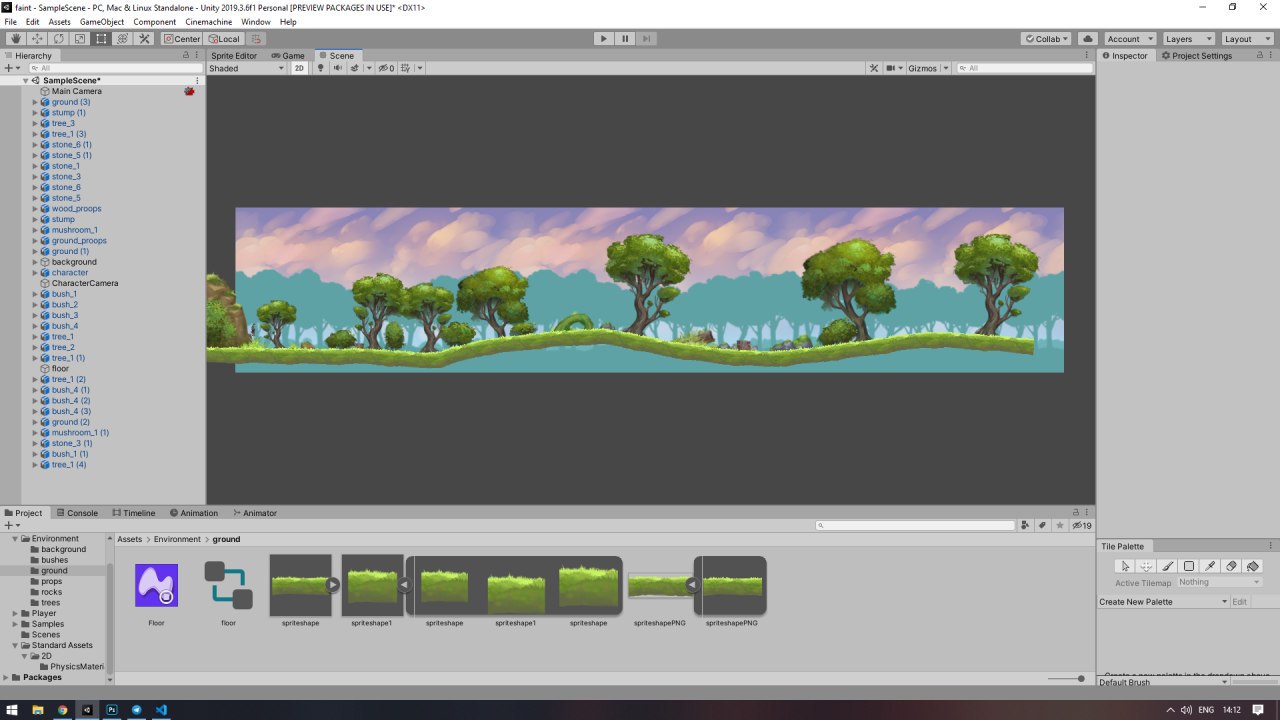This screenshot has height=720, width=1280.
Task: Expand wood_proops in Hierarchy
Action: [35, 208]
